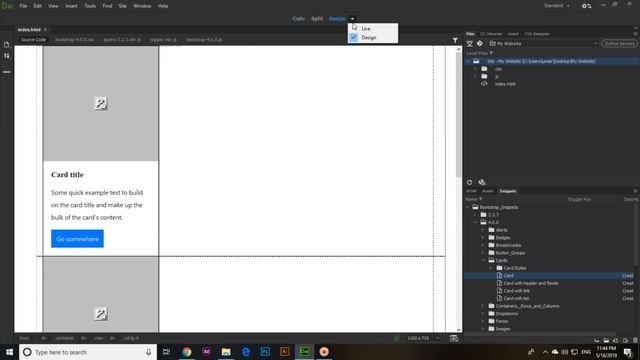640x360 pixels.
Task: Expand the css folder in Files
Action: [476, 69]
